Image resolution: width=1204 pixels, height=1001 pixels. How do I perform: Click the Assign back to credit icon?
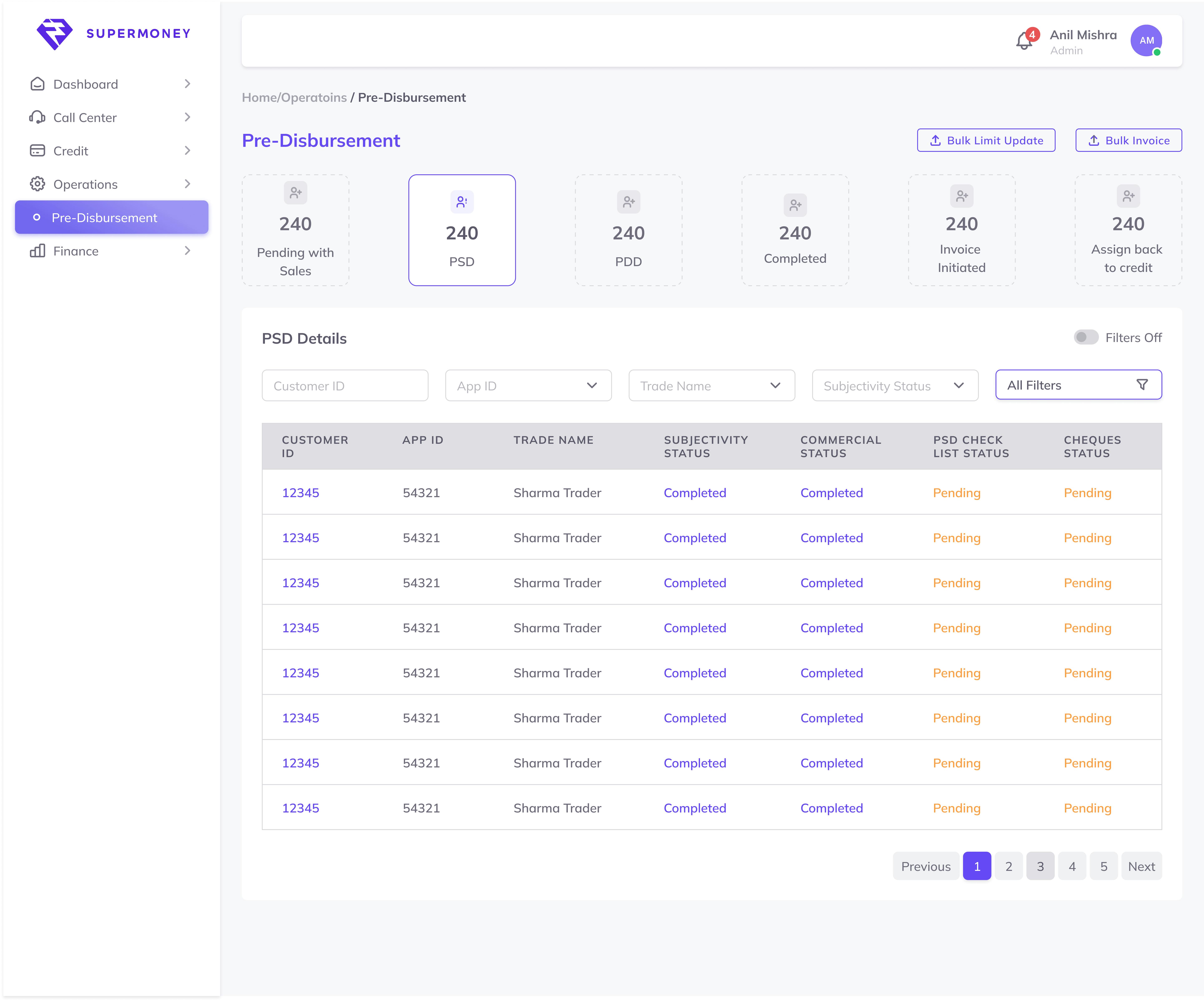[x=1128, y=196]
